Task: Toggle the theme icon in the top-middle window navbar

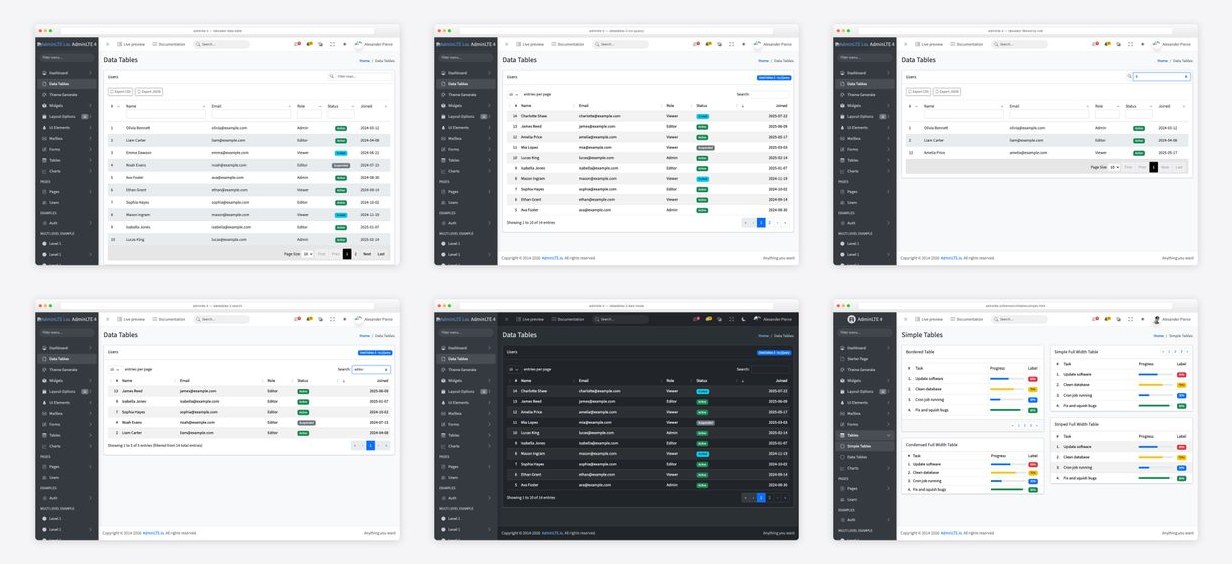Action: (745, 44)
